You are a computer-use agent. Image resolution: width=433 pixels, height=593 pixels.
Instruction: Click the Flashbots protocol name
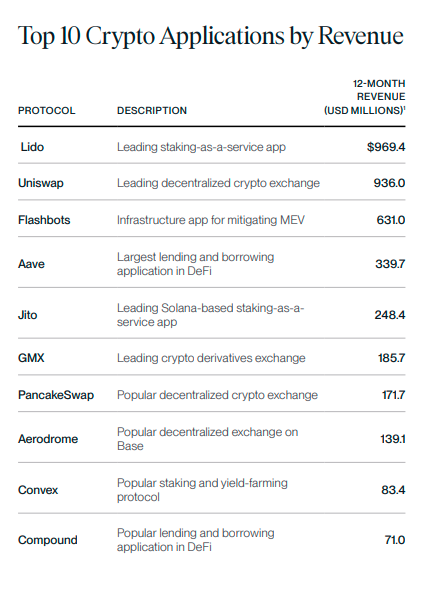[44, 220]
